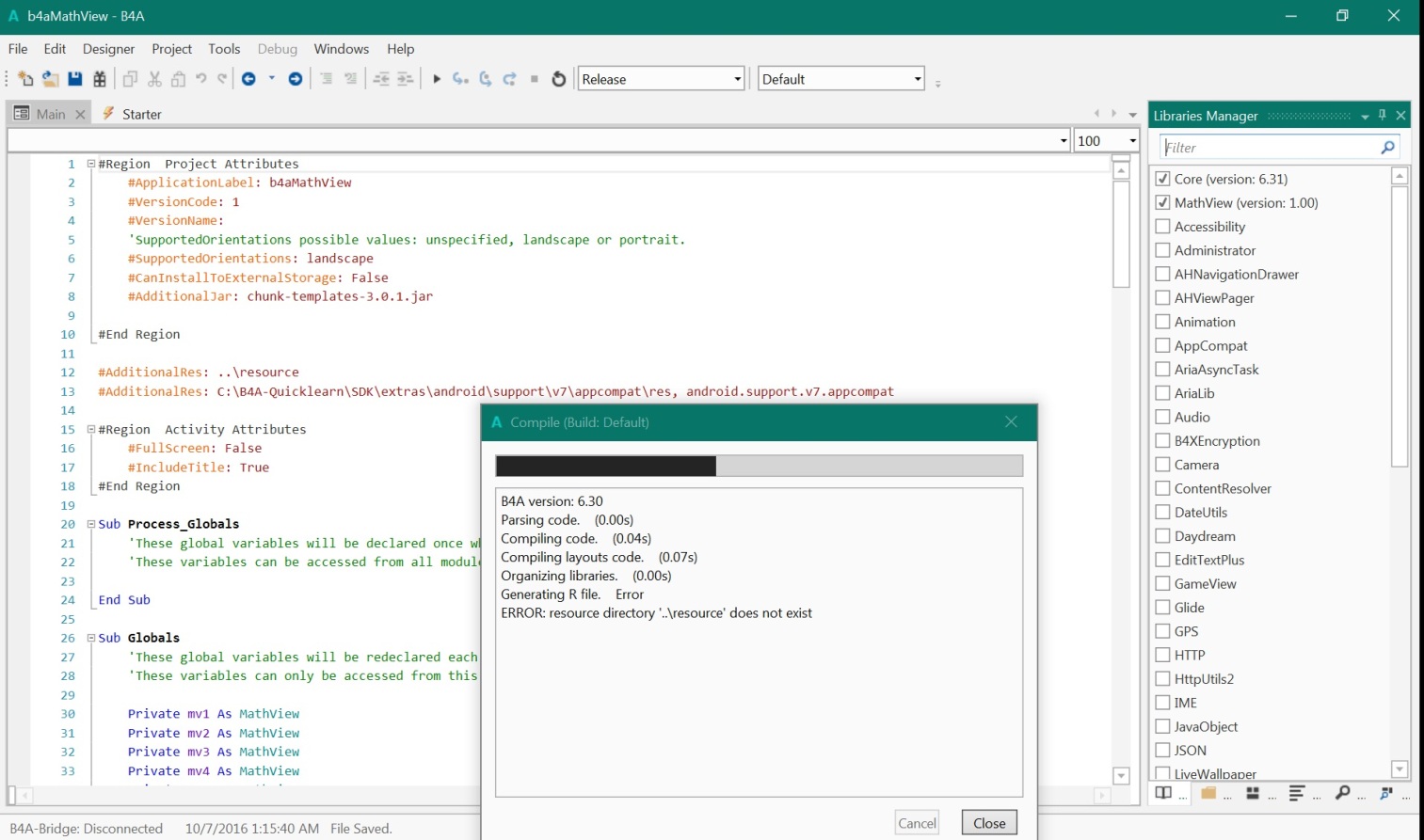
Task: Click the Navigate Forward arrow icon
Action: [296, 79]
